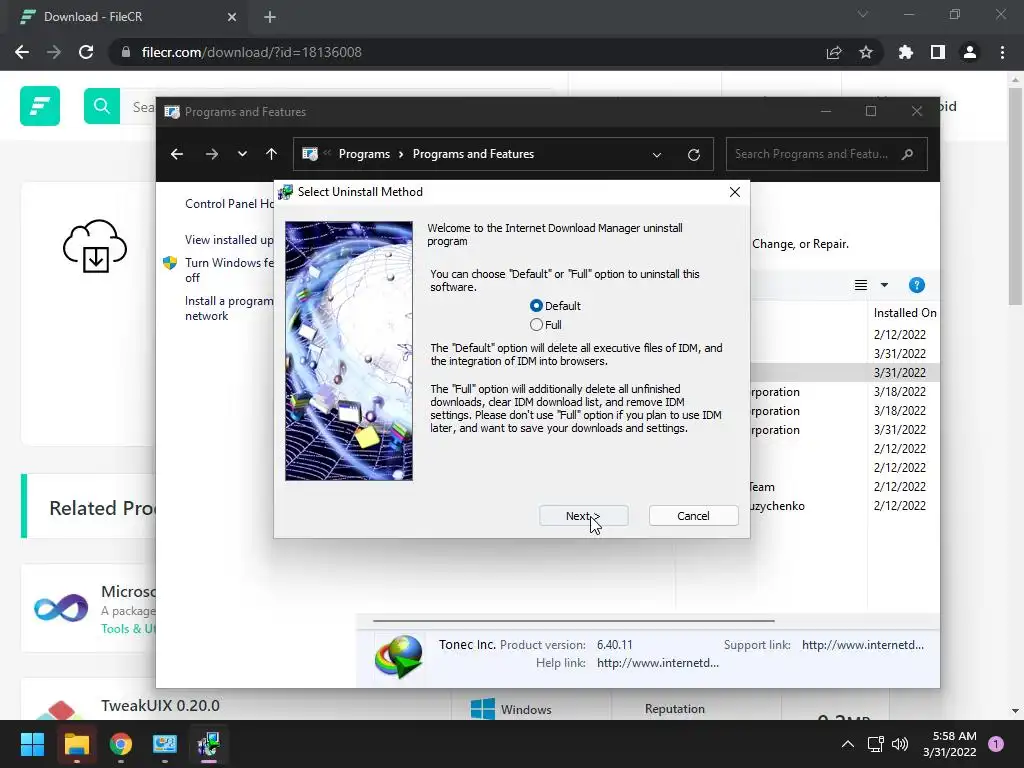Open Control Panel from the taskbar

(x=165, y=744)
